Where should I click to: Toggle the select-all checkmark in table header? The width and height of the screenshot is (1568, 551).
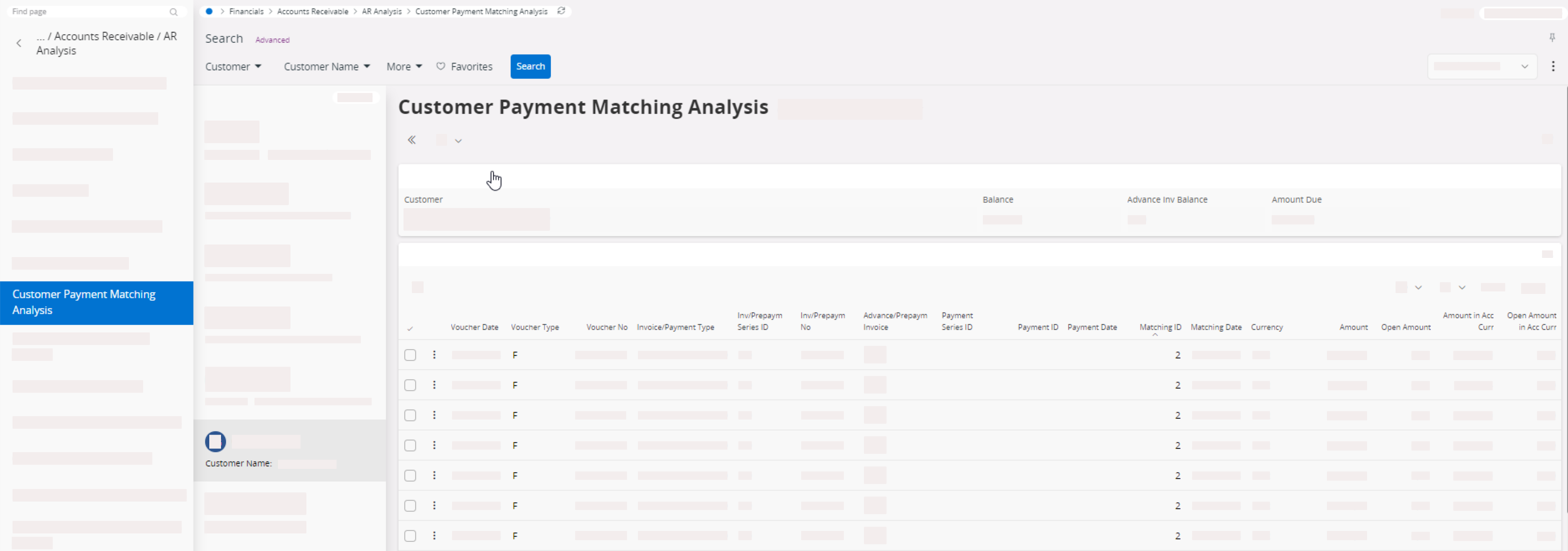410,329
